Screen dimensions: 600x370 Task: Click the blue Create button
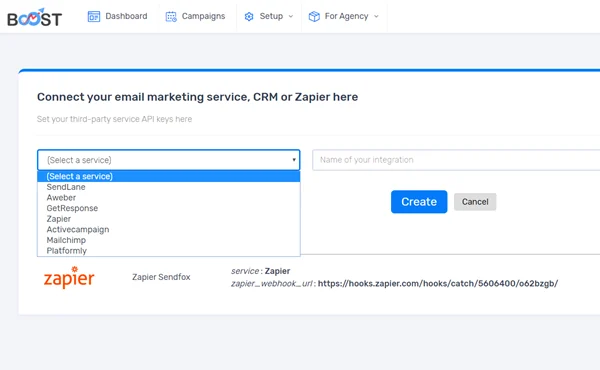pyautogui.click(x=419, y=202)
